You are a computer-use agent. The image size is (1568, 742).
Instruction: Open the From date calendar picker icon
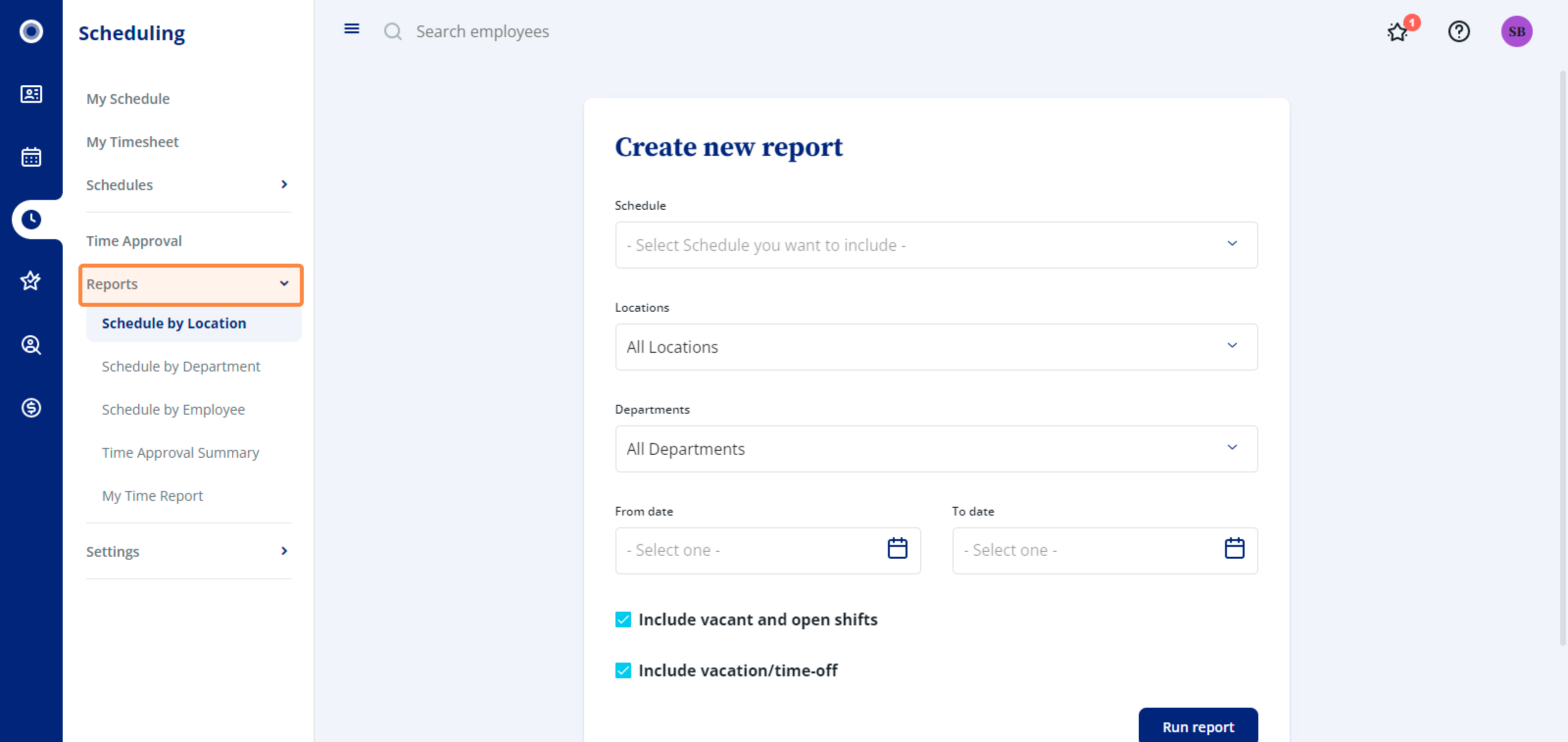897,548
